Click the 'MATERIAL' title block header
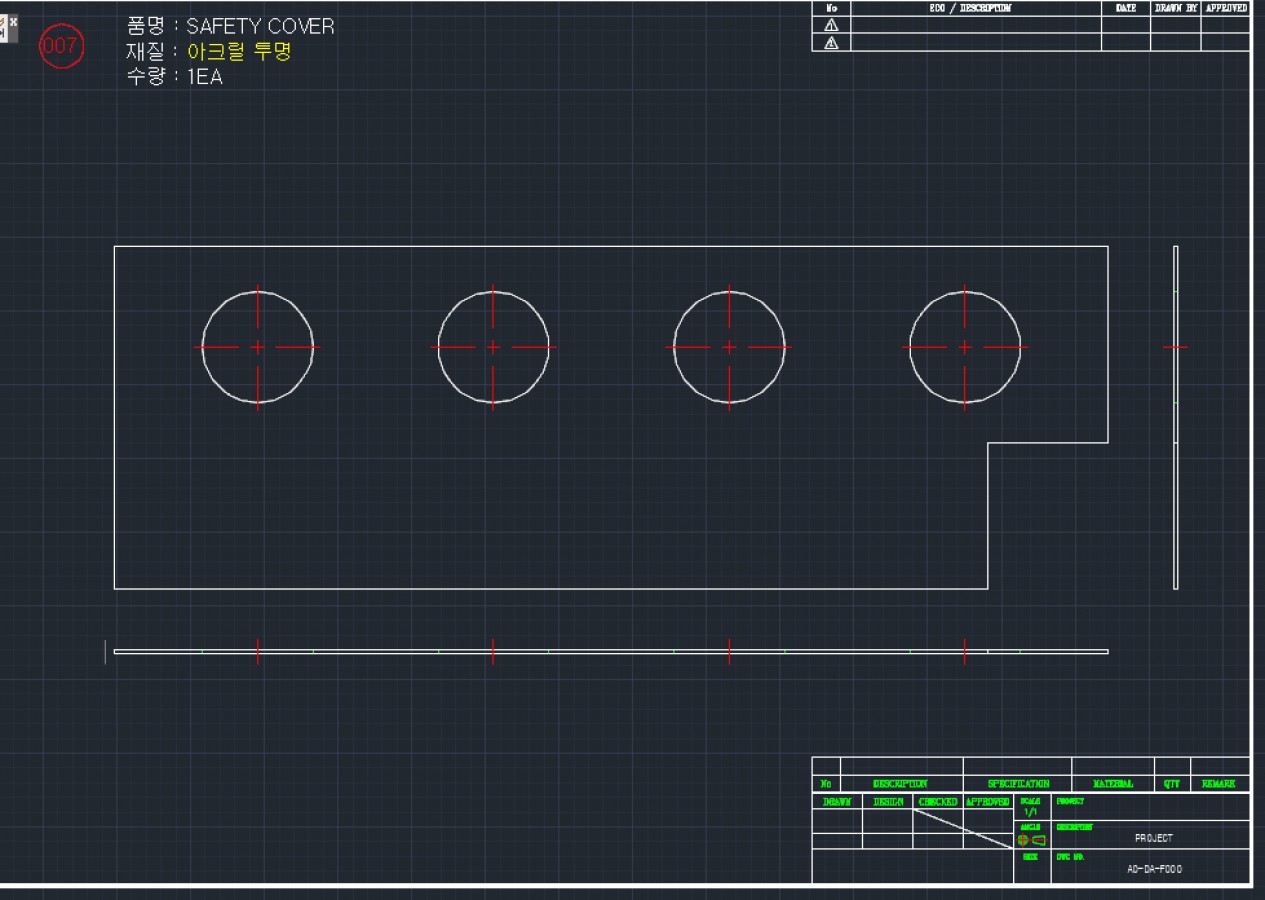This screenshot has height=900, width=1265. click(x=1112, y=784)
